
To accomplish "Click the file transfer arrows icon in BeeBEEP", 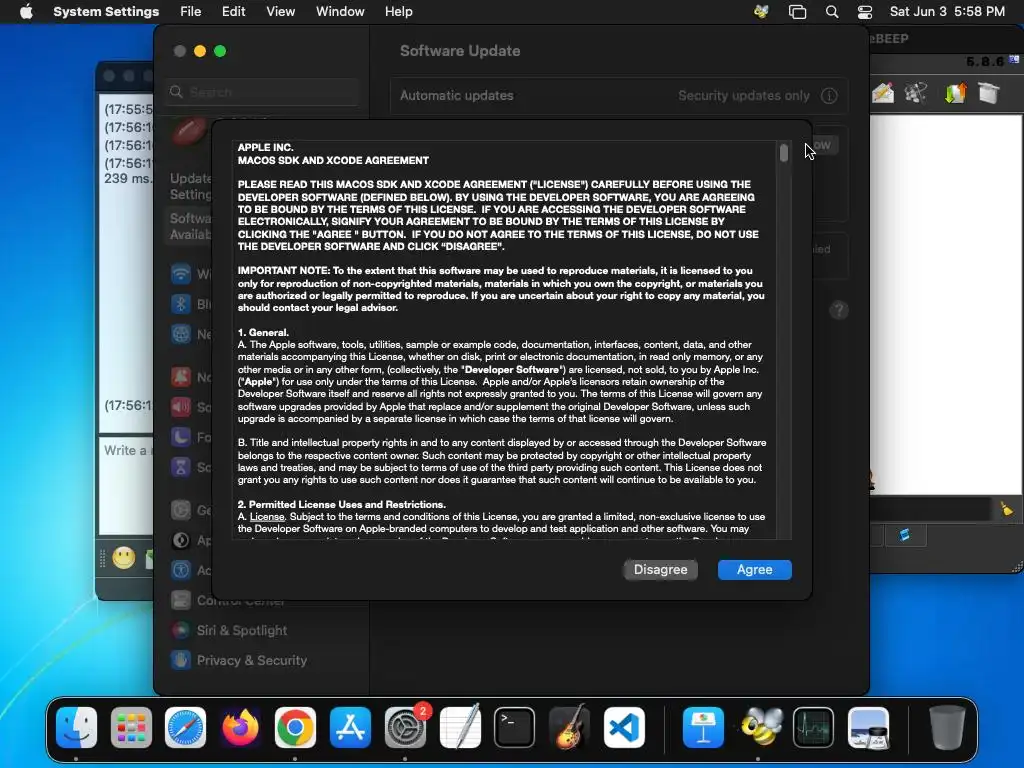I will point(955,93).
